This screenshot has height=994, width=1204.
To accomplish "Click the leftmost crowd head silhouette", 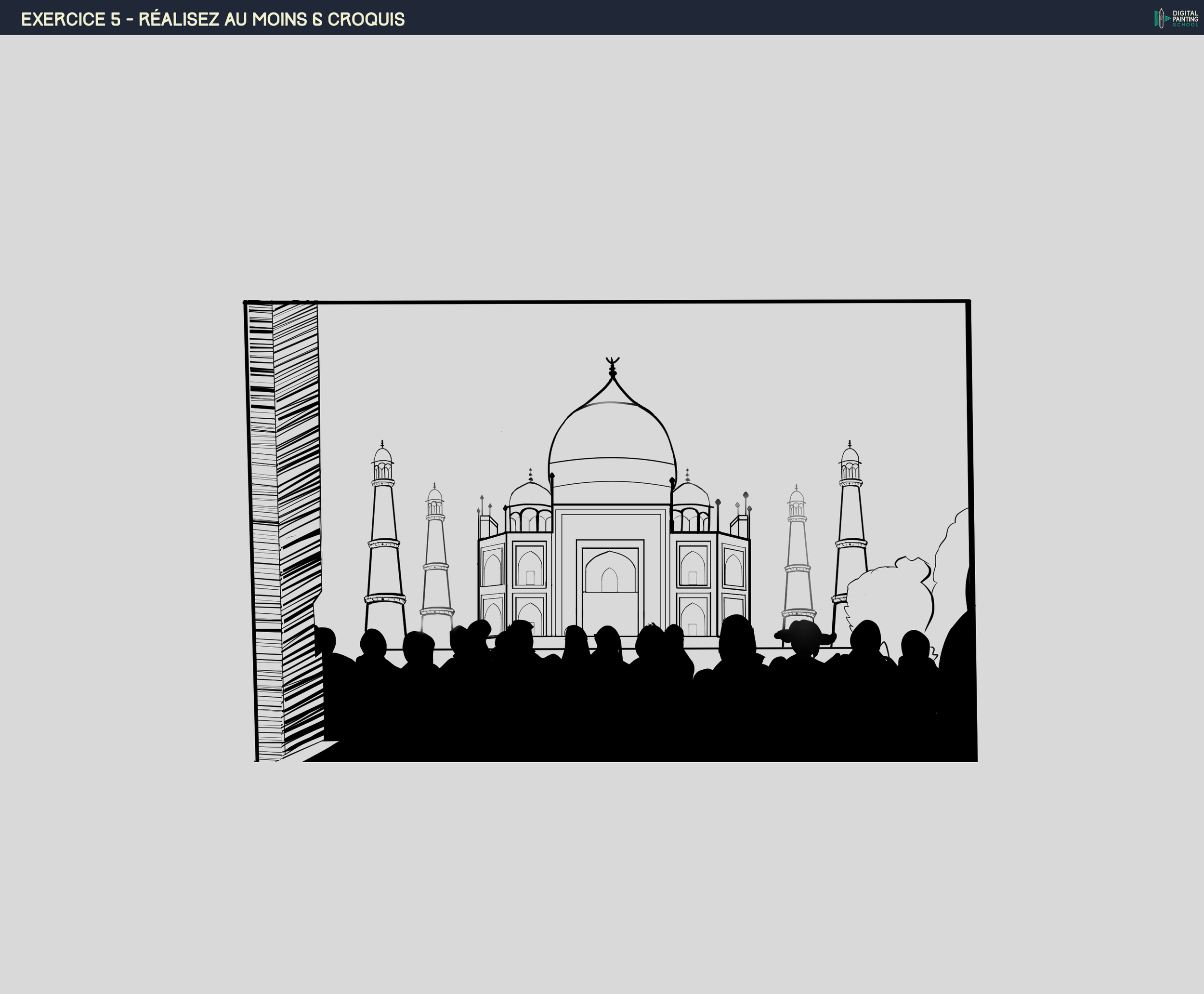I will [325, 638].
